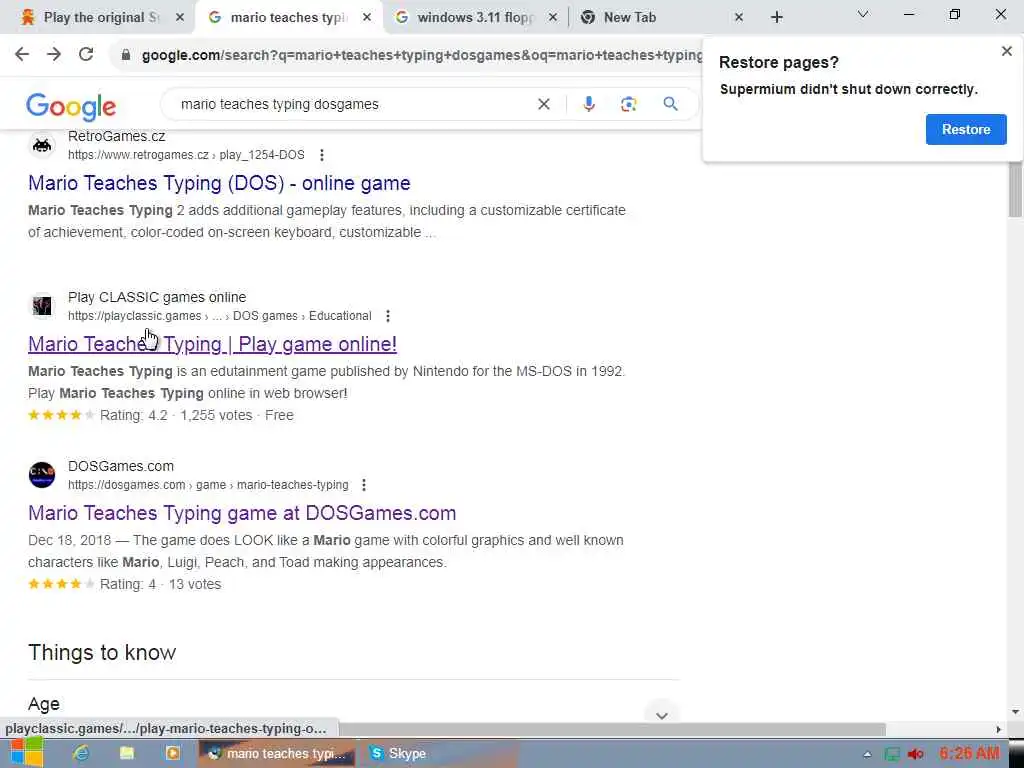The width and height of the screenshot is (1024, 768).
Task: Switch to the New Tab tab
Action: click(660, 18)
